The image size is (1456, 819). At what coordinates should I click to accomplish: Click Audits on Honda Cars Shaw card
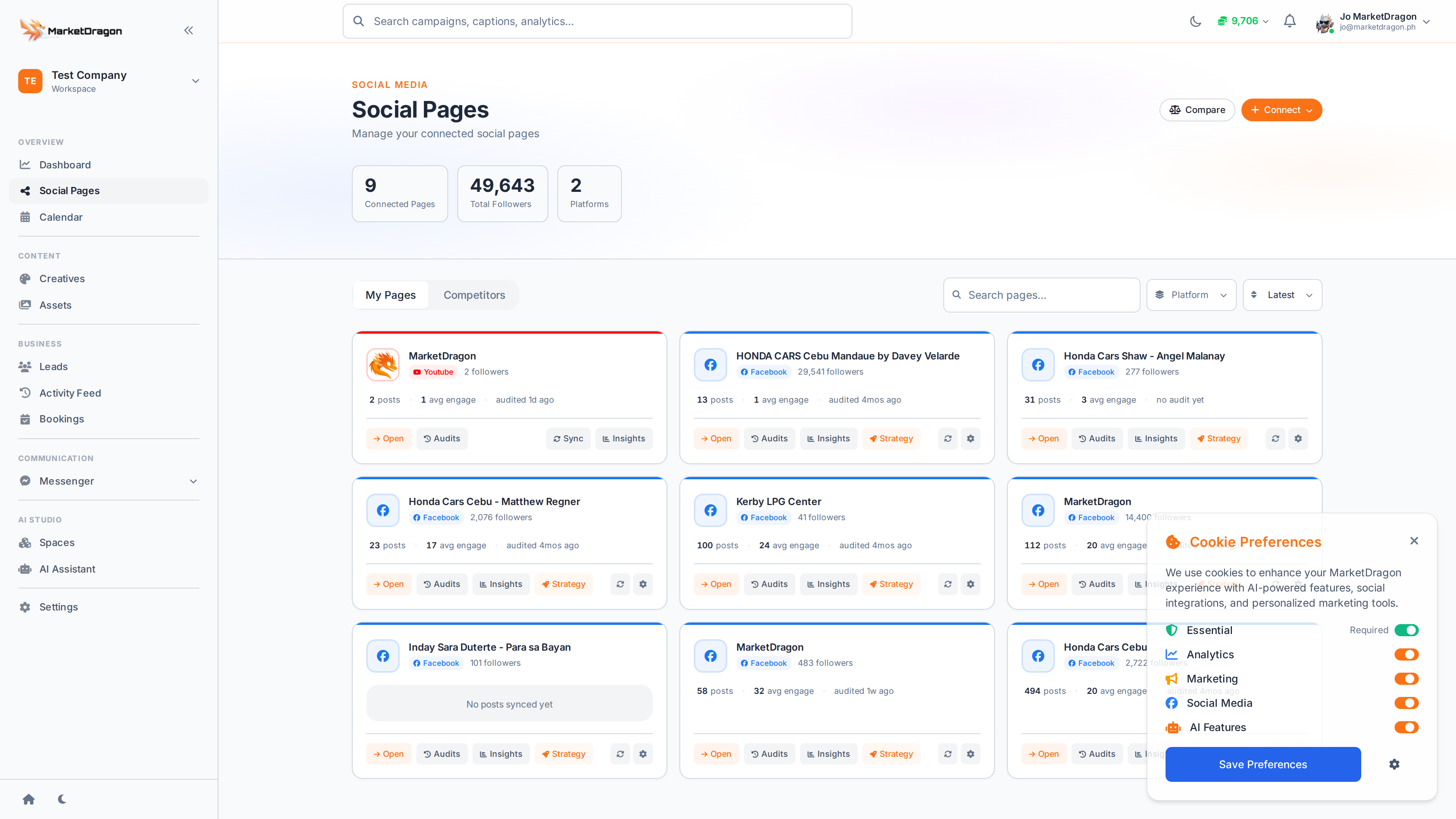pos(1097,439)
